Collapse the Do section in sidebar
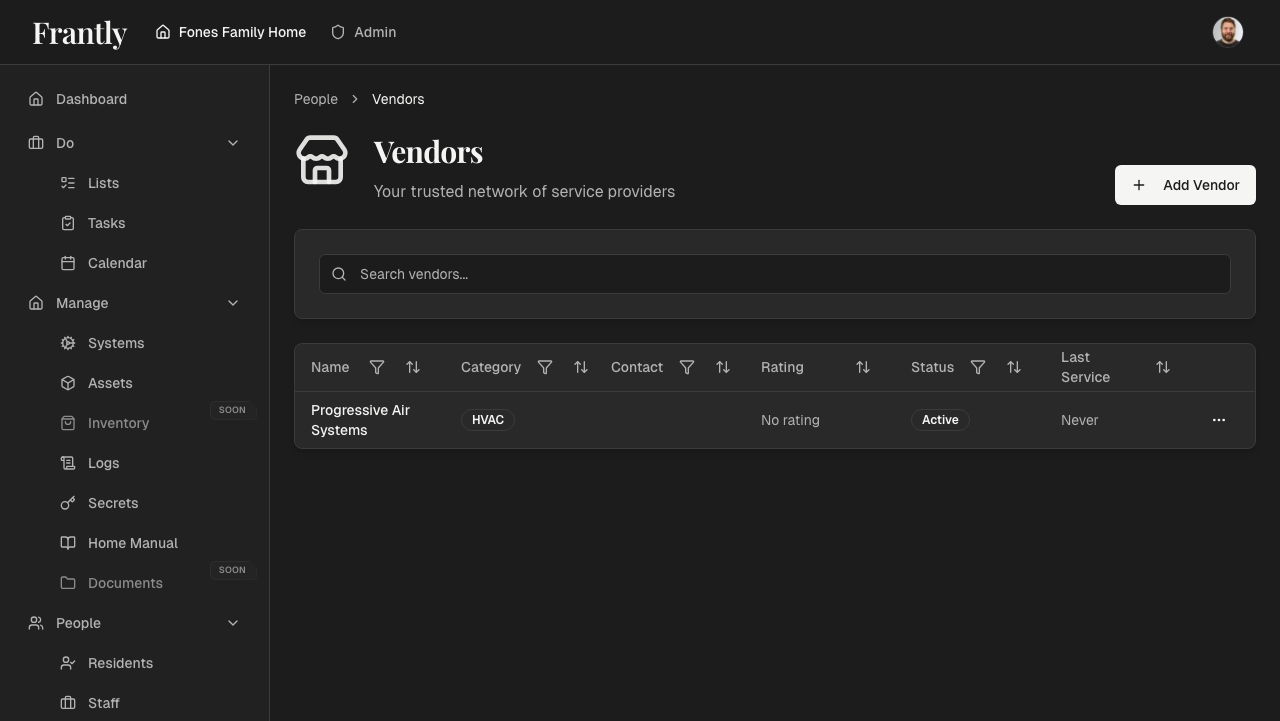Screen dimensions: 1280x721 coord(233,143)
